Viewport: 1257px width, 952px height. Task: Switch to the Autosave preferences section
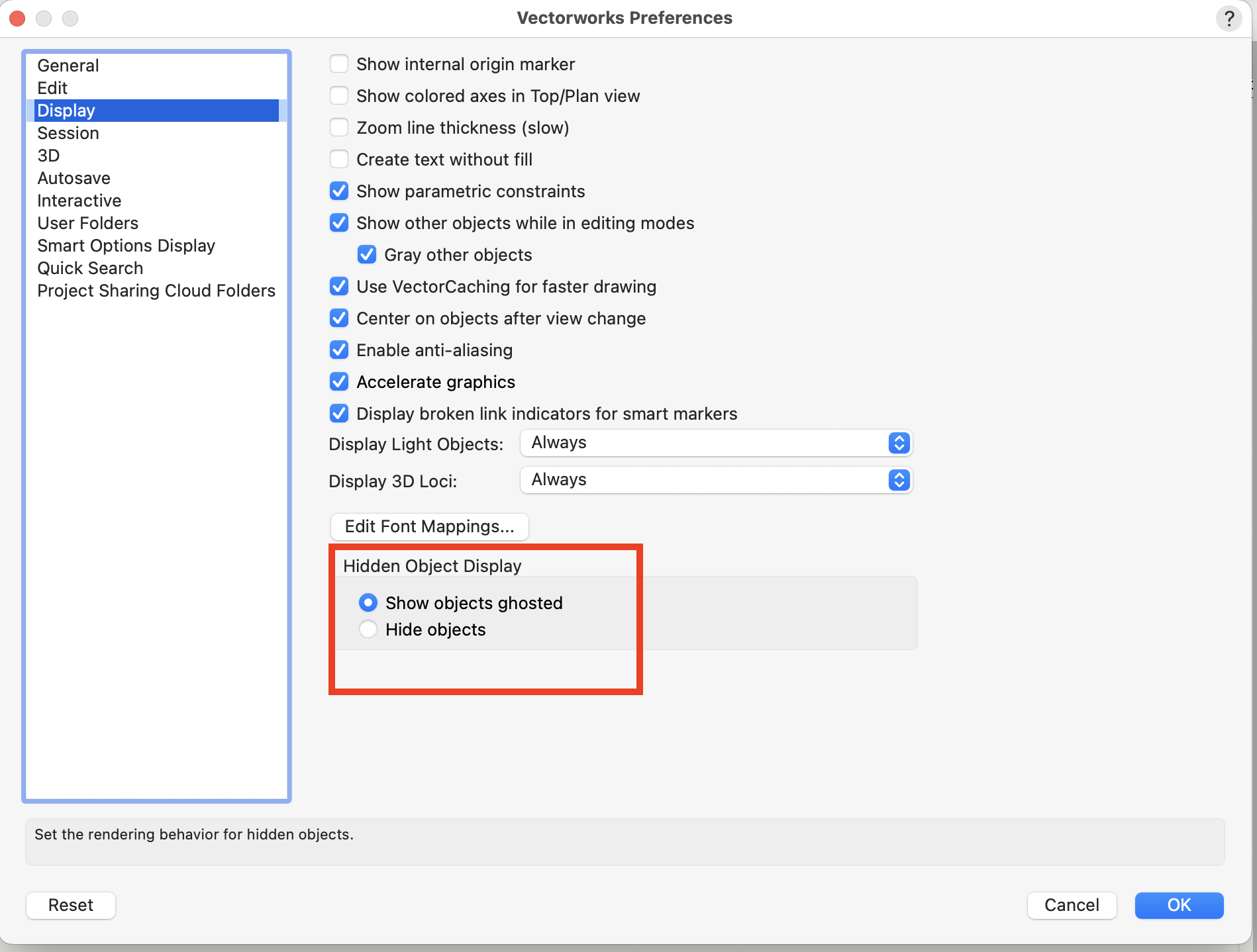pos(74,177)
